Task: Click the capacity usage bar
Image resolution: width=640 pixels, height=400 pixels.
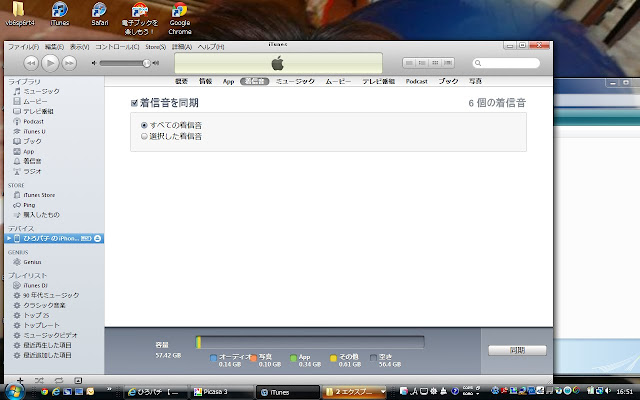Action: click(x=310, y=342)
